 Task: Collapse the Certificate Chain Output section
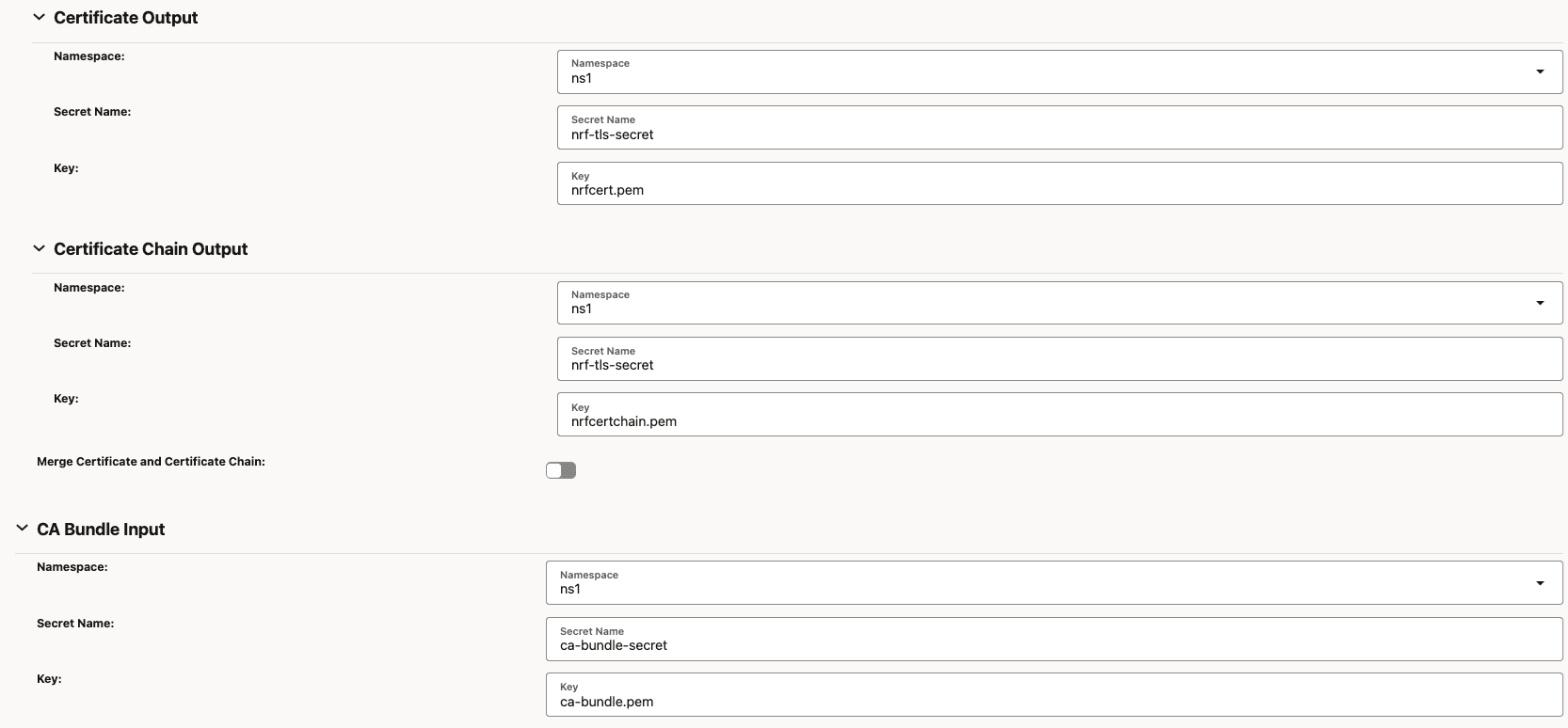(39, 248)
